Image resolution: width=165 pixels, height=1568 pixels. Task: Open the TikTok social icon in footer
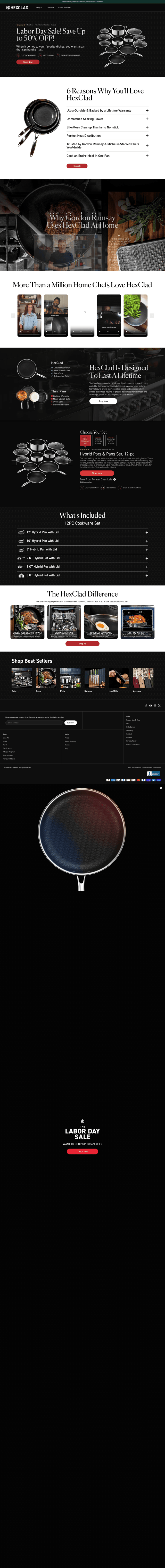click(146, 705)
